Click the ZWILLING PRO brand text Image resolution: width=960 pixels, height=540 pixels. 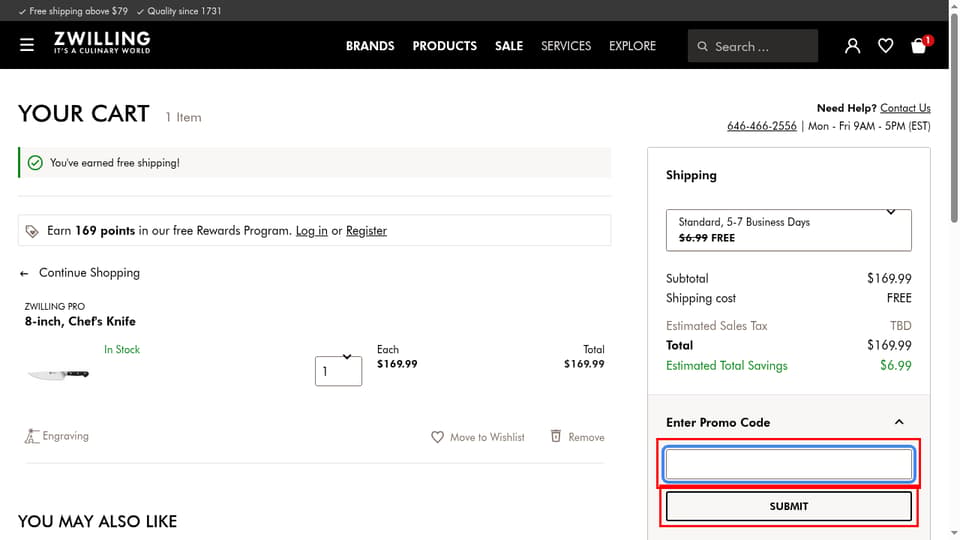[x=54, y=306]
